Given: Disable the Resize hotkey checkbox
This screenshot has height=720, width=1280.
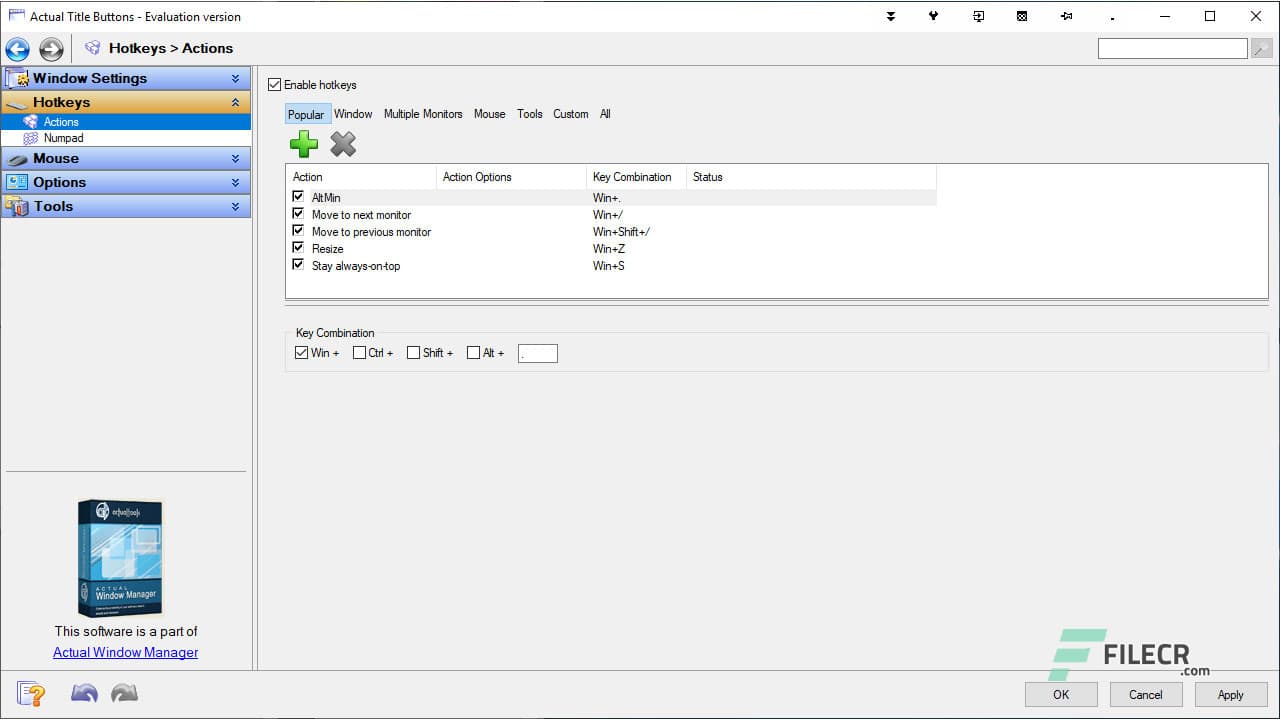Looking at the screenshot, I should point(297,247).
